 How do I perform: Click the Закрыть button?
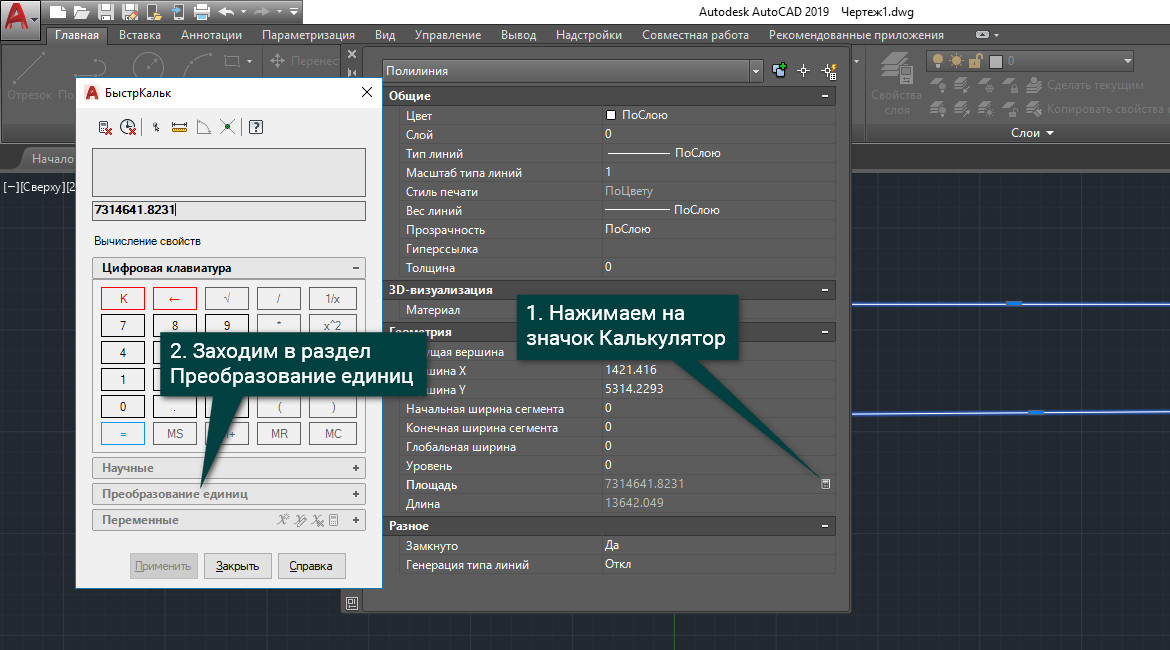(x=238, y=566)
